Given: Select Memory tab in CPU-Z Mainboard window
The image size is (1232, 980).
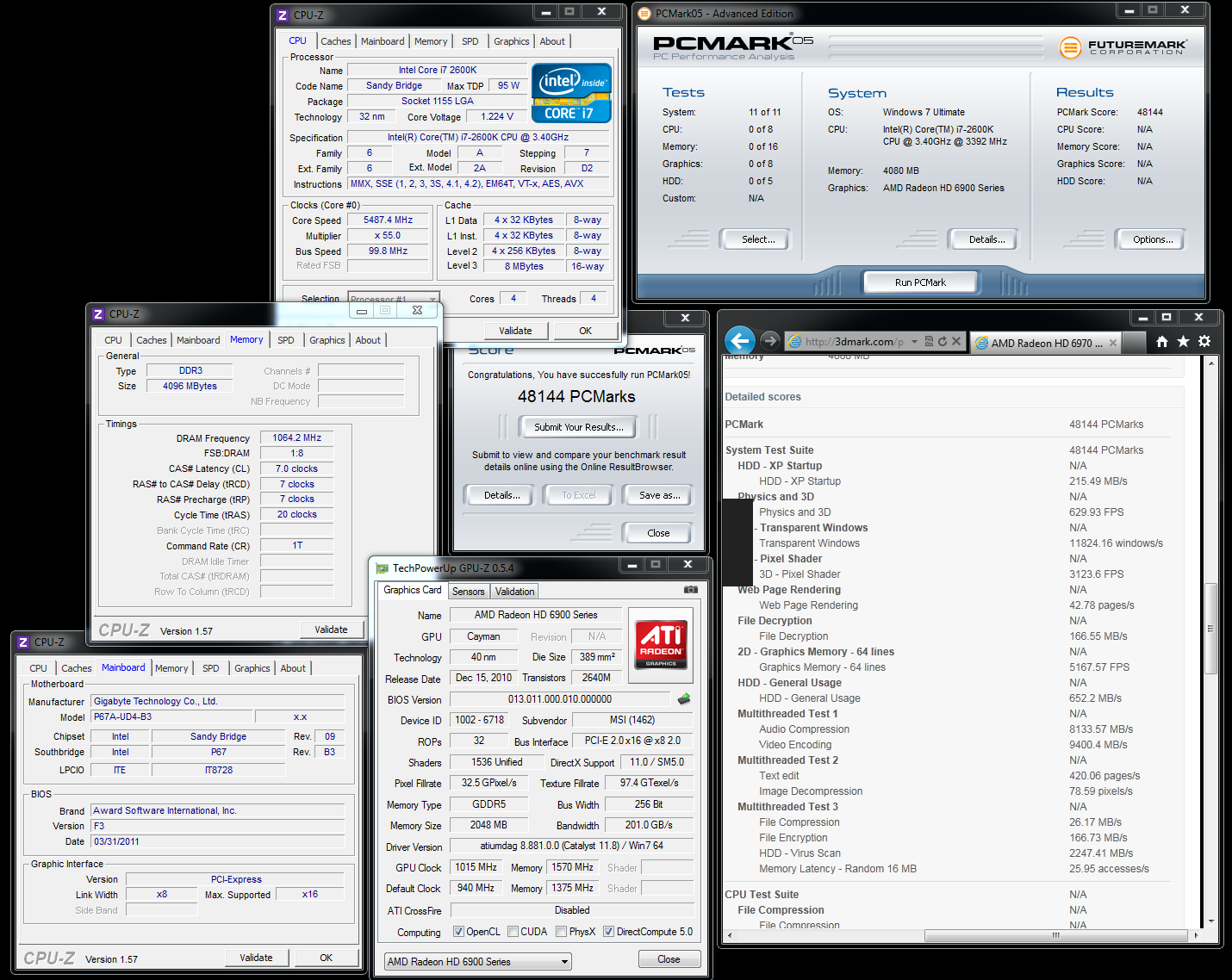Looking at the screenshot, I should pos(171,668).
